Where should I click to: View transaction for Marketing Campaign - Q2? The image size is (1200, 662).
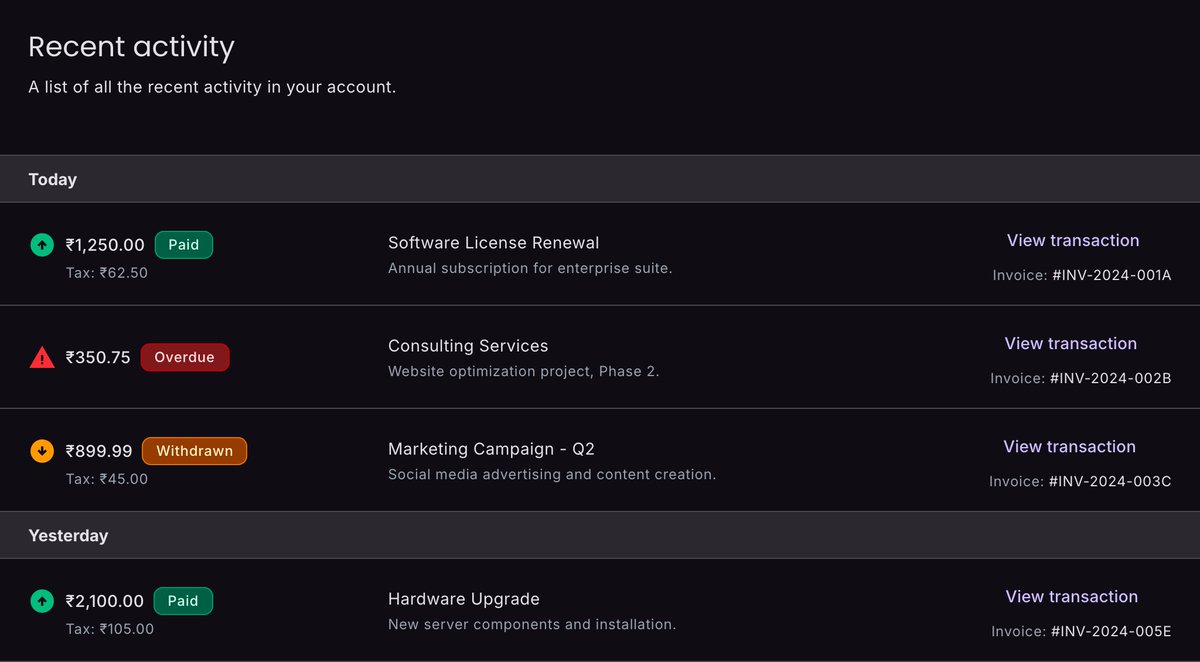pos(1070,447)
